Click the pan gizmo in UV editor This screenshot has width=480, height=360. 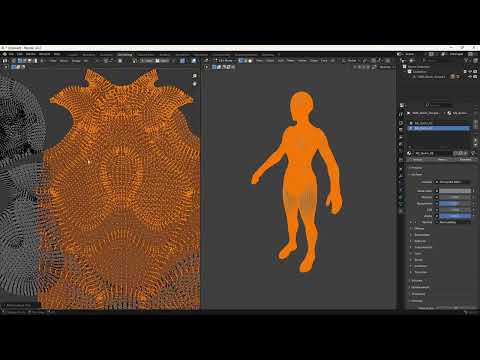coord(195,83)
